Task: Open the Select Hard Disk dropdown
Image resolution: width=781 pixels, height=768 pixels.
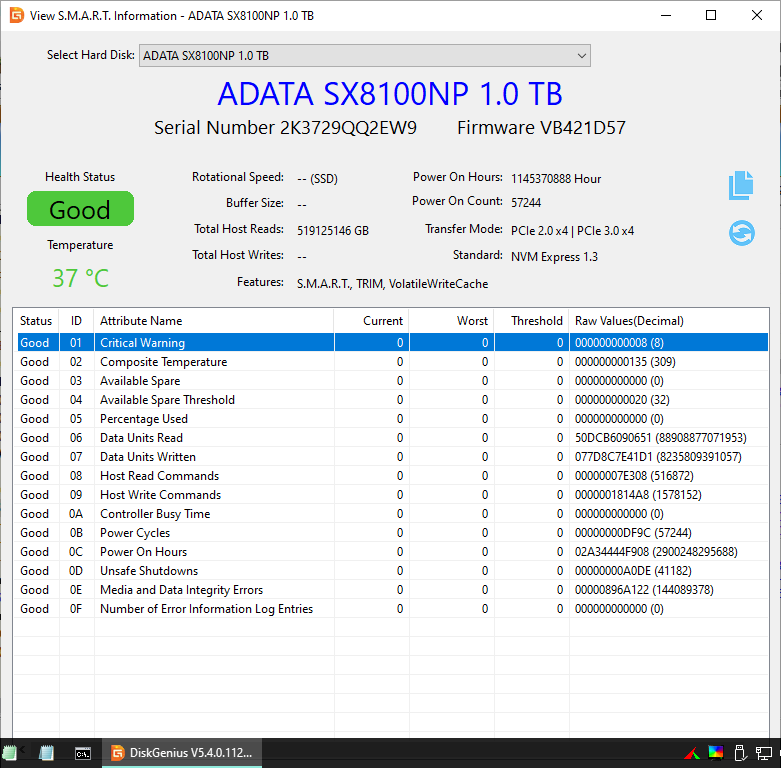Action: pos(365,55)
